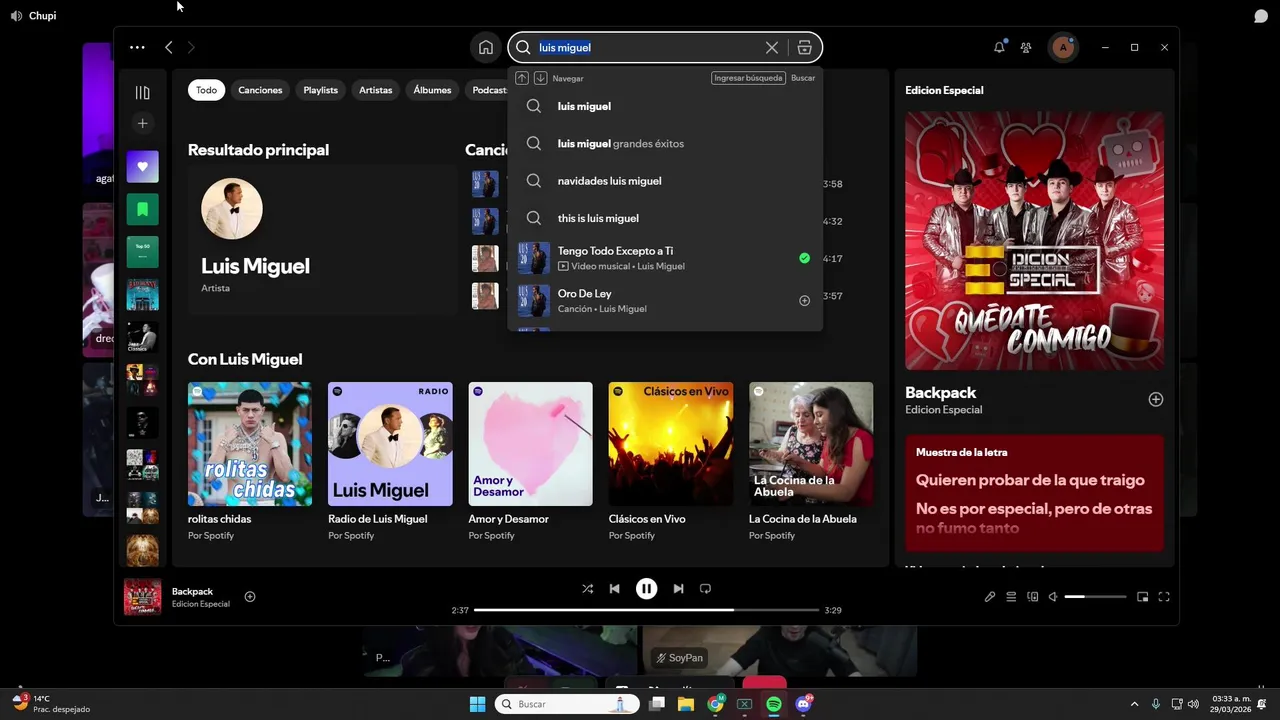The width and height of the screenshot is (1280, 720).
Task: Open Windows Start menu
Action: (477, 704)
